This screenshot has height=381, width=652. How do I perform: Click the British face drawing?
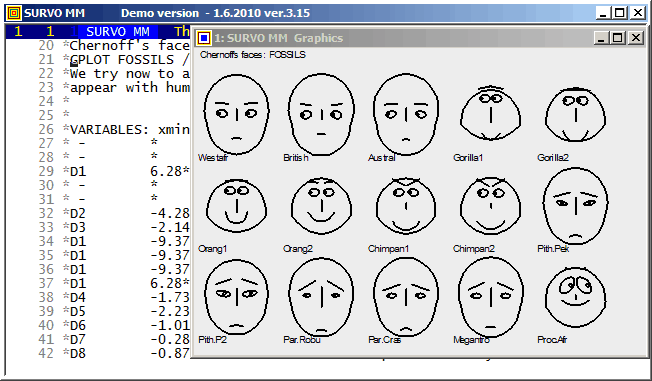click(x=321, y=114)
